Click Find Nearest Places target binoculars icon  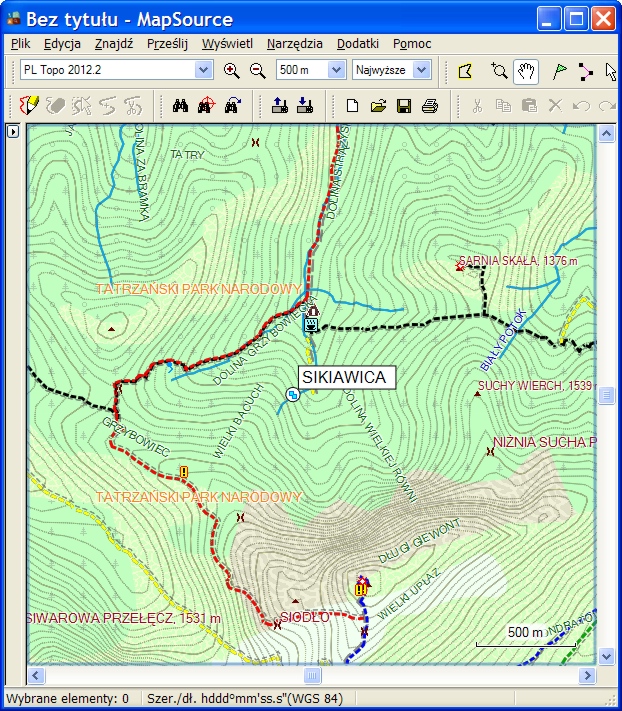coord(206,106)
